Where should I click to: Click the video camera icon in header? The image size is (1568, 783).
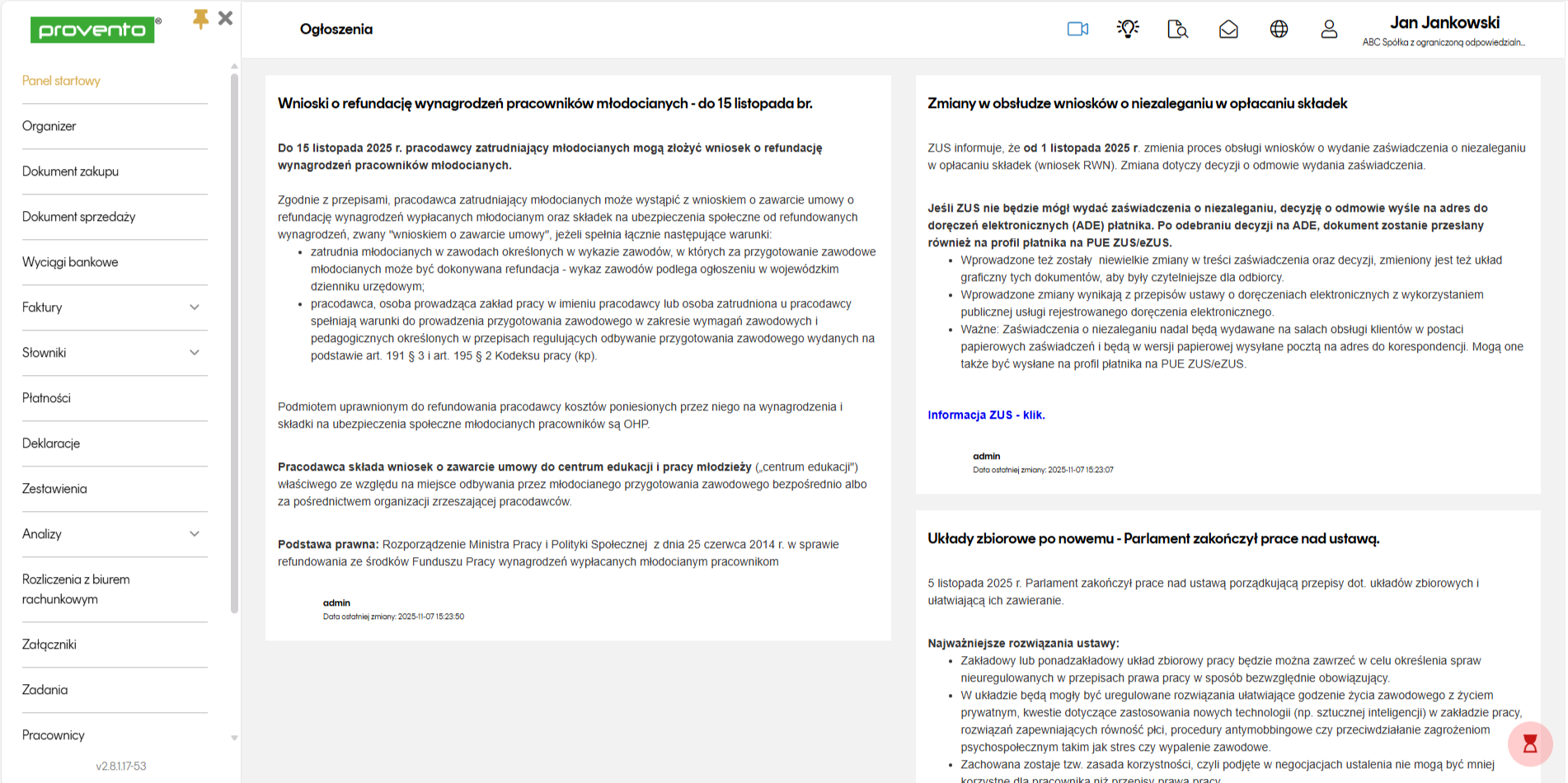tap(1077, 29)
